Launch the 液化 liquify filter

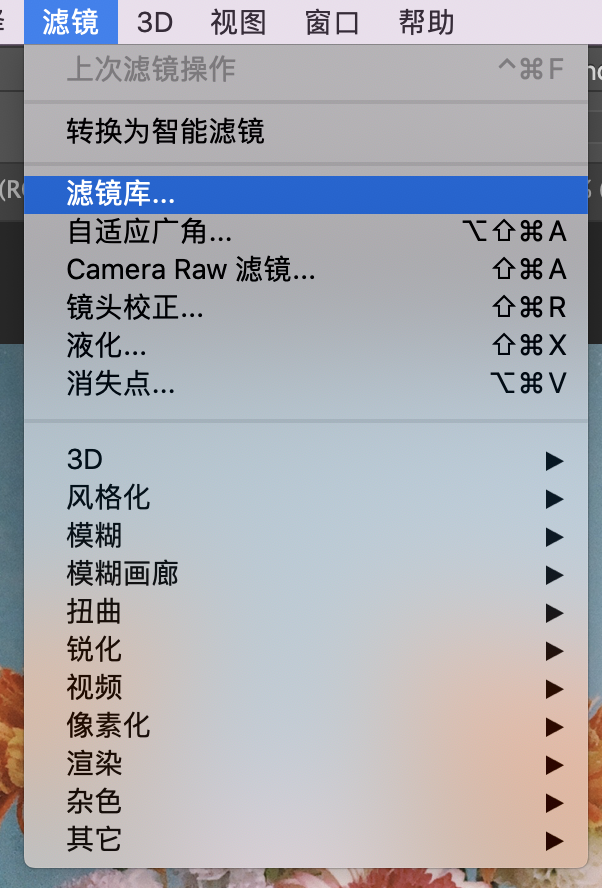(107, 346)
